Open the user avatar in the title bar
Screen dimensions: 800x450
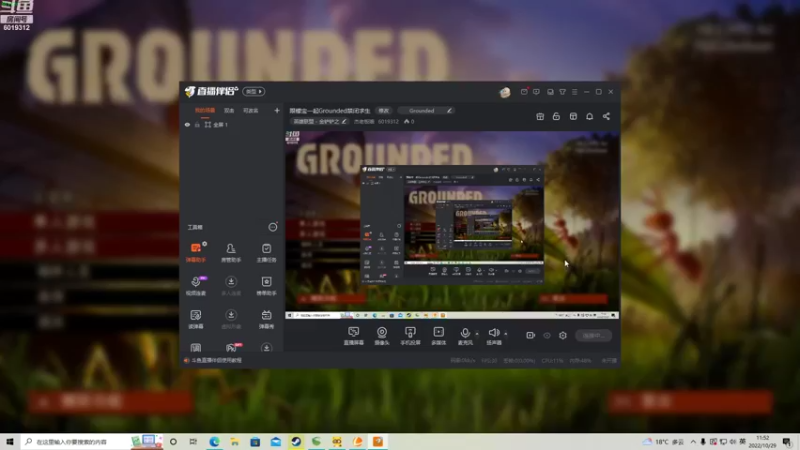pos(505,92)
